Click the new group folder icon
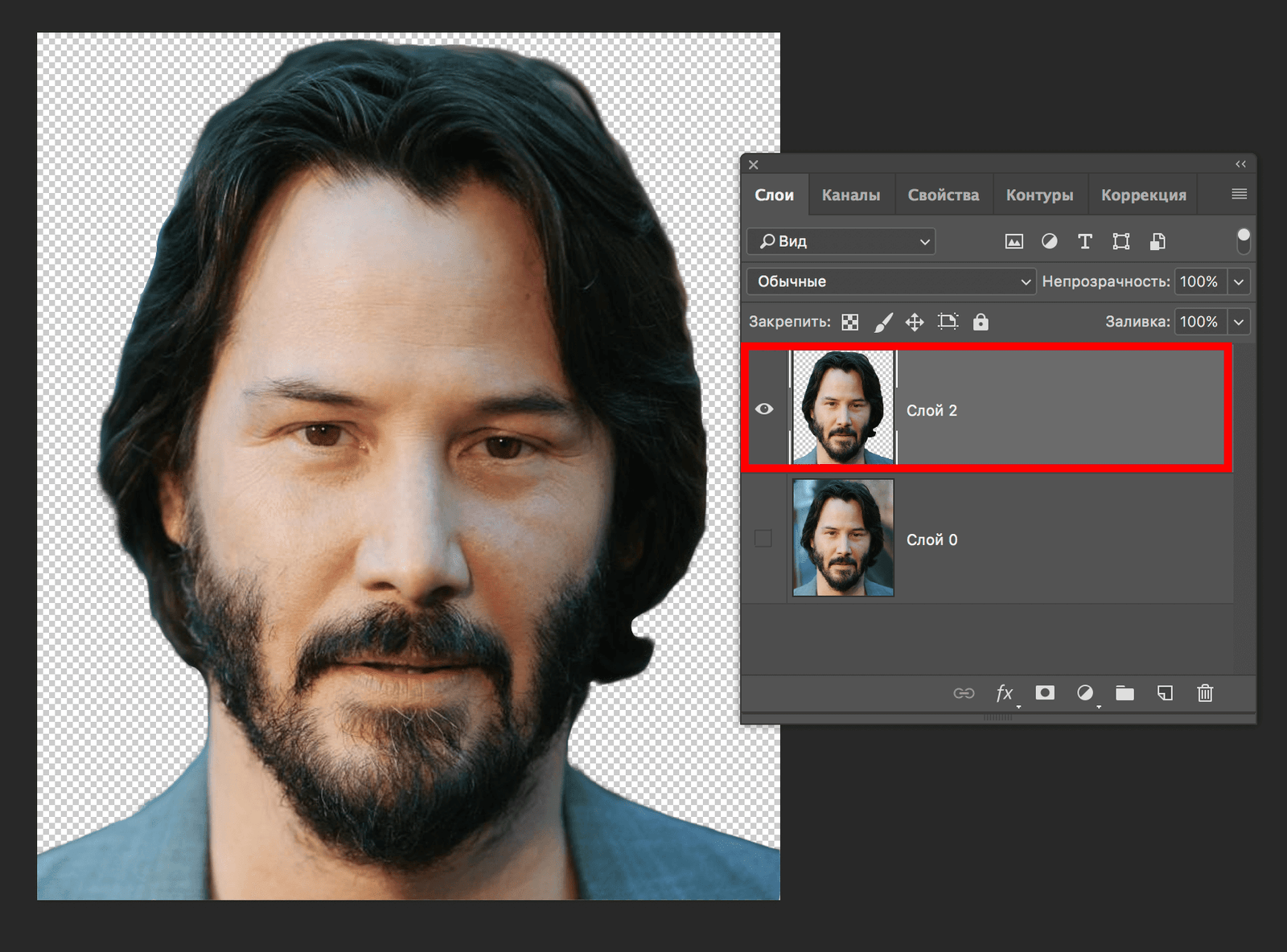This screenshot has width=1287, height=952. click(x=1125, y=693)
